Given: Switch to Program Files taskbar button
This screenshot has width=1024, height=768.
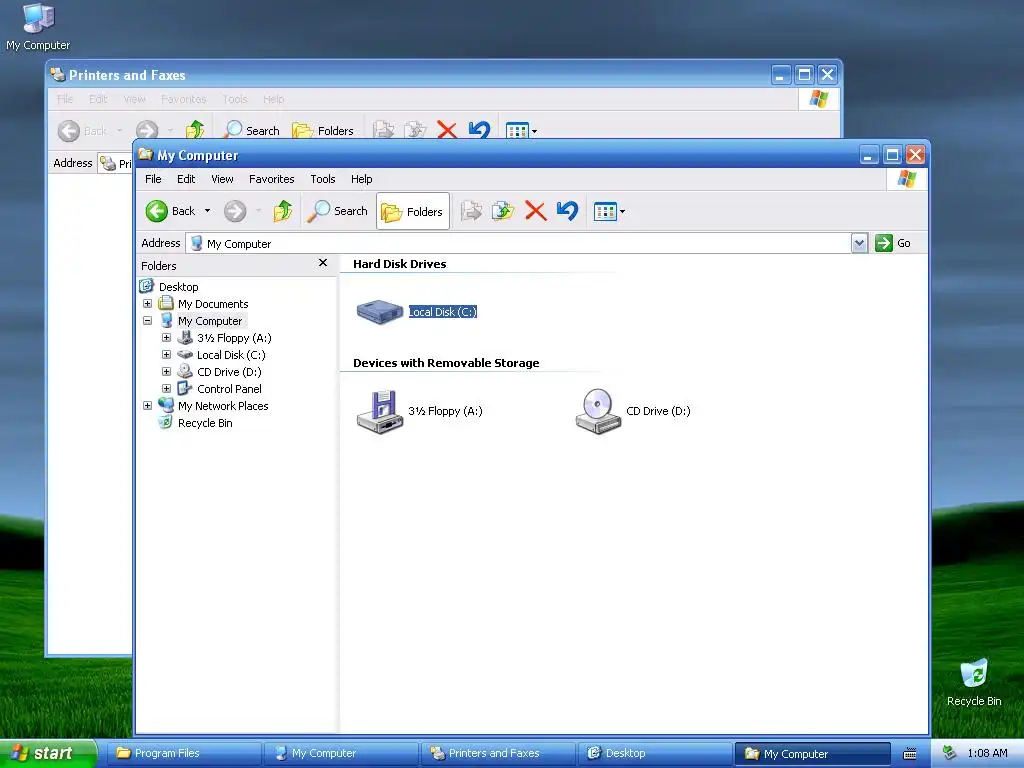Looking at the screenshot, I should pyautogui.click(x=183, y=753).
